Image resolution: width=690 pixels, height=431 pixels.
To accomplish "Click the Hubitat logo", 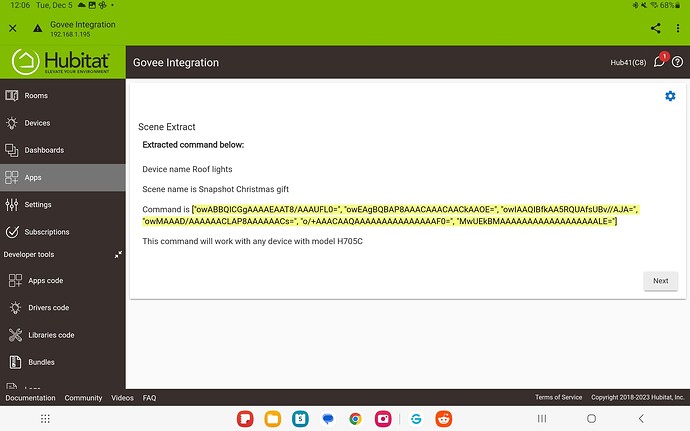I will (61, 62).
